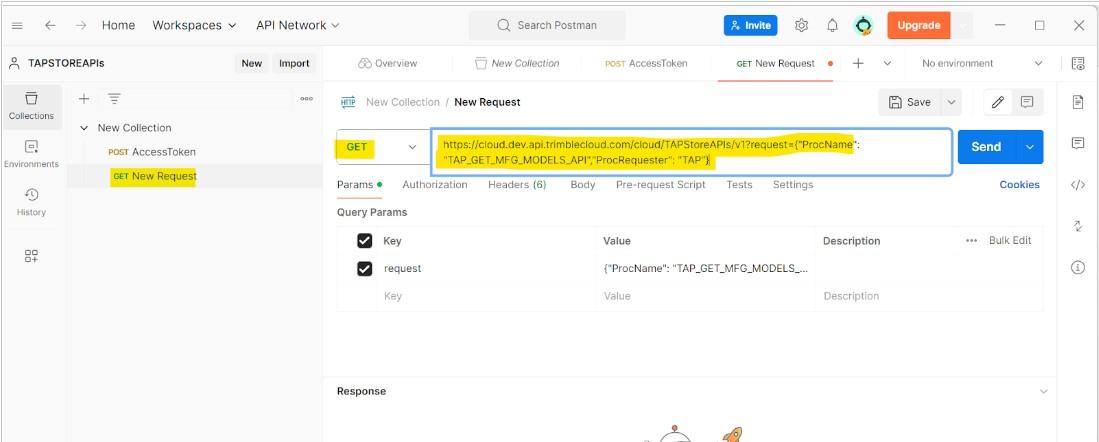Image resolution: width=1099 pixels, height=442 pixels.
Task: Click the Invite button
Action: click(750, 25)
